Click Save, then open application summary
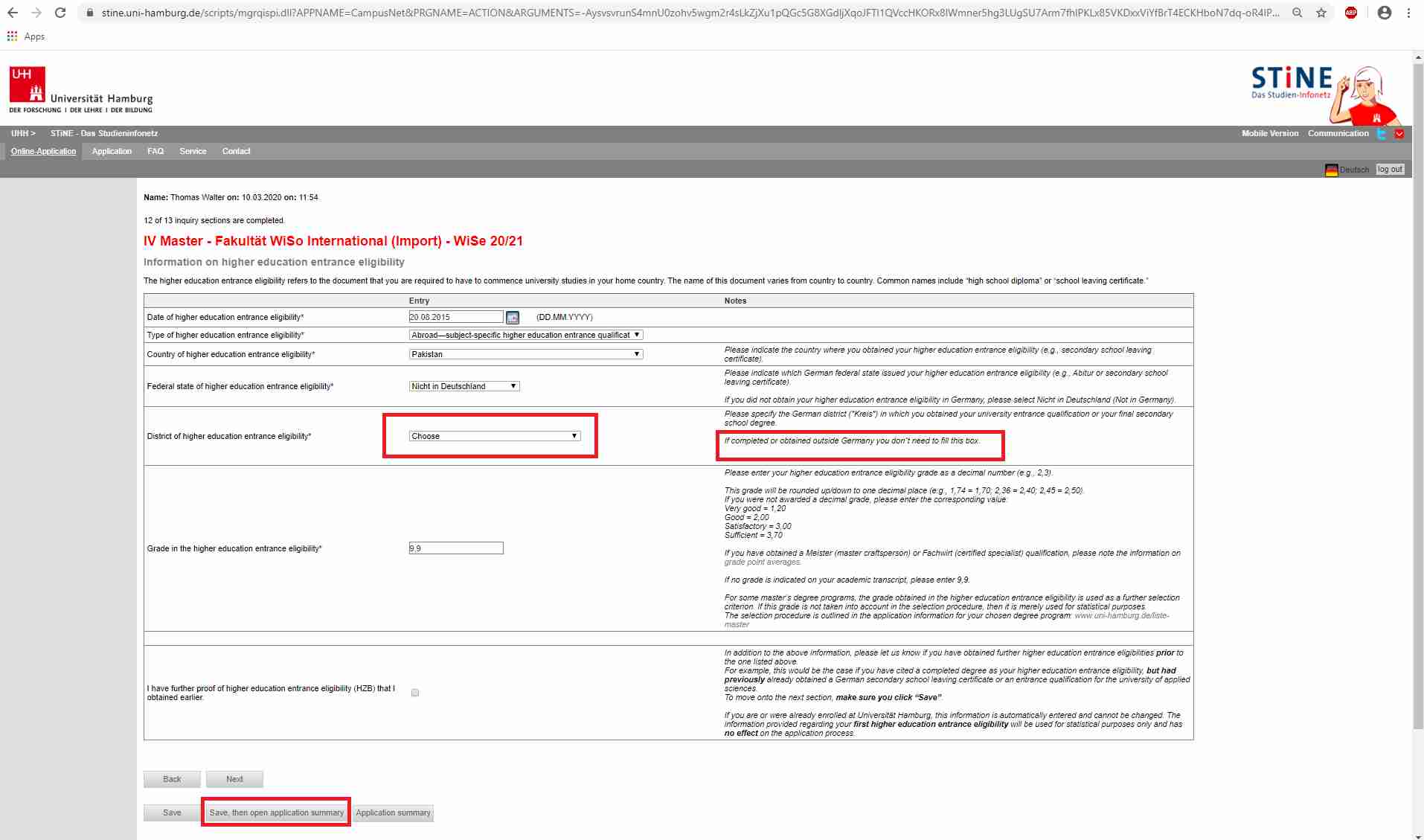Image resolution: width=1424 pixels, height=840 pixels. 276,812
